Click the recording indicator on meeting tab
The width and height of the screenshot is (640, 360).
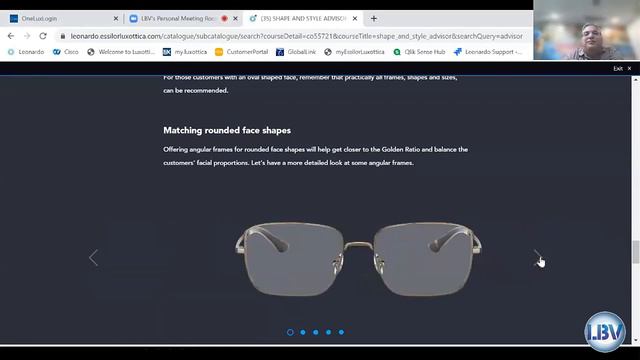pos(224,18)
